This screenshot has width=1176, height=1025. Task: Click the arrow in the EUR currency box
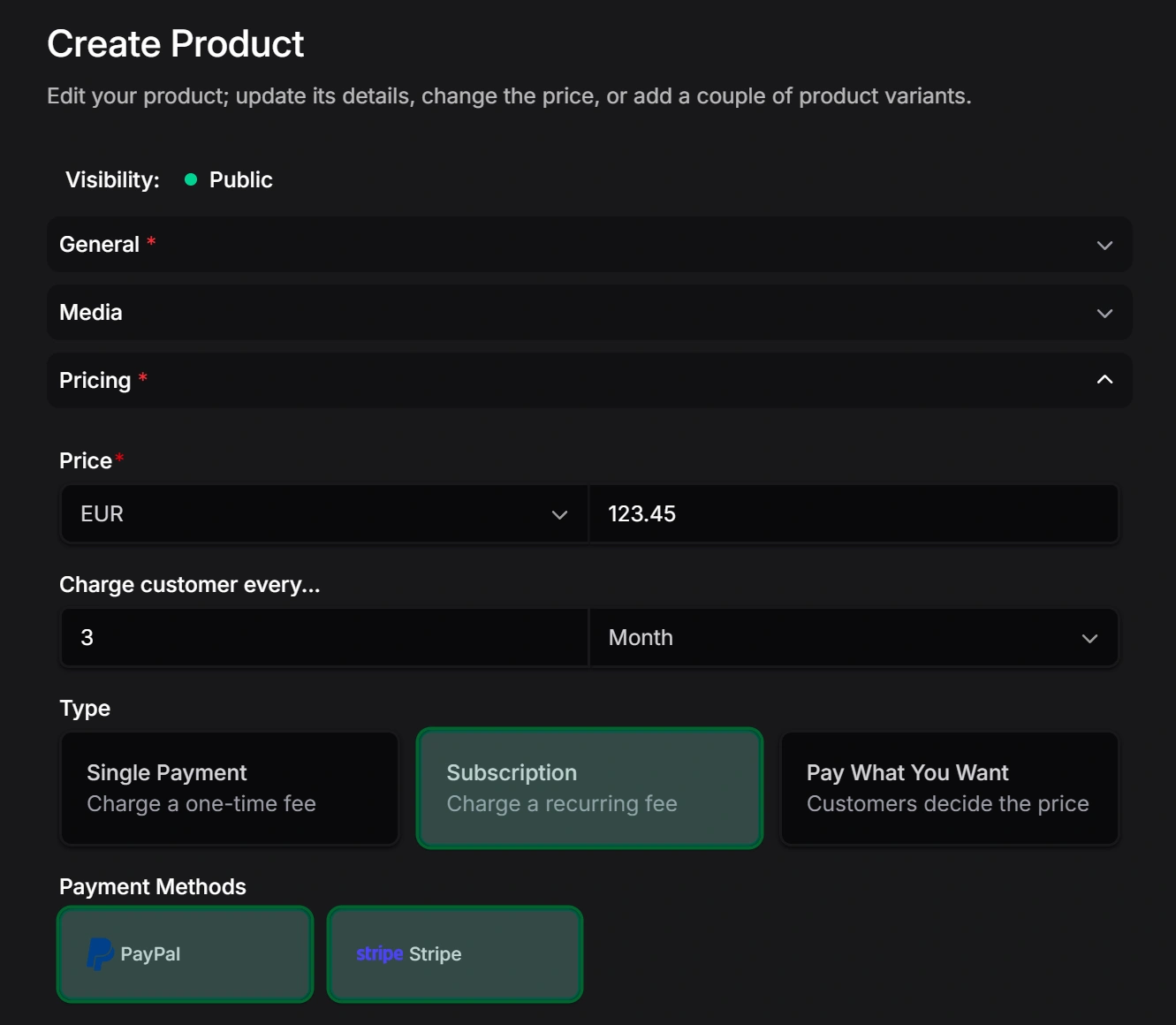(558, 515)
